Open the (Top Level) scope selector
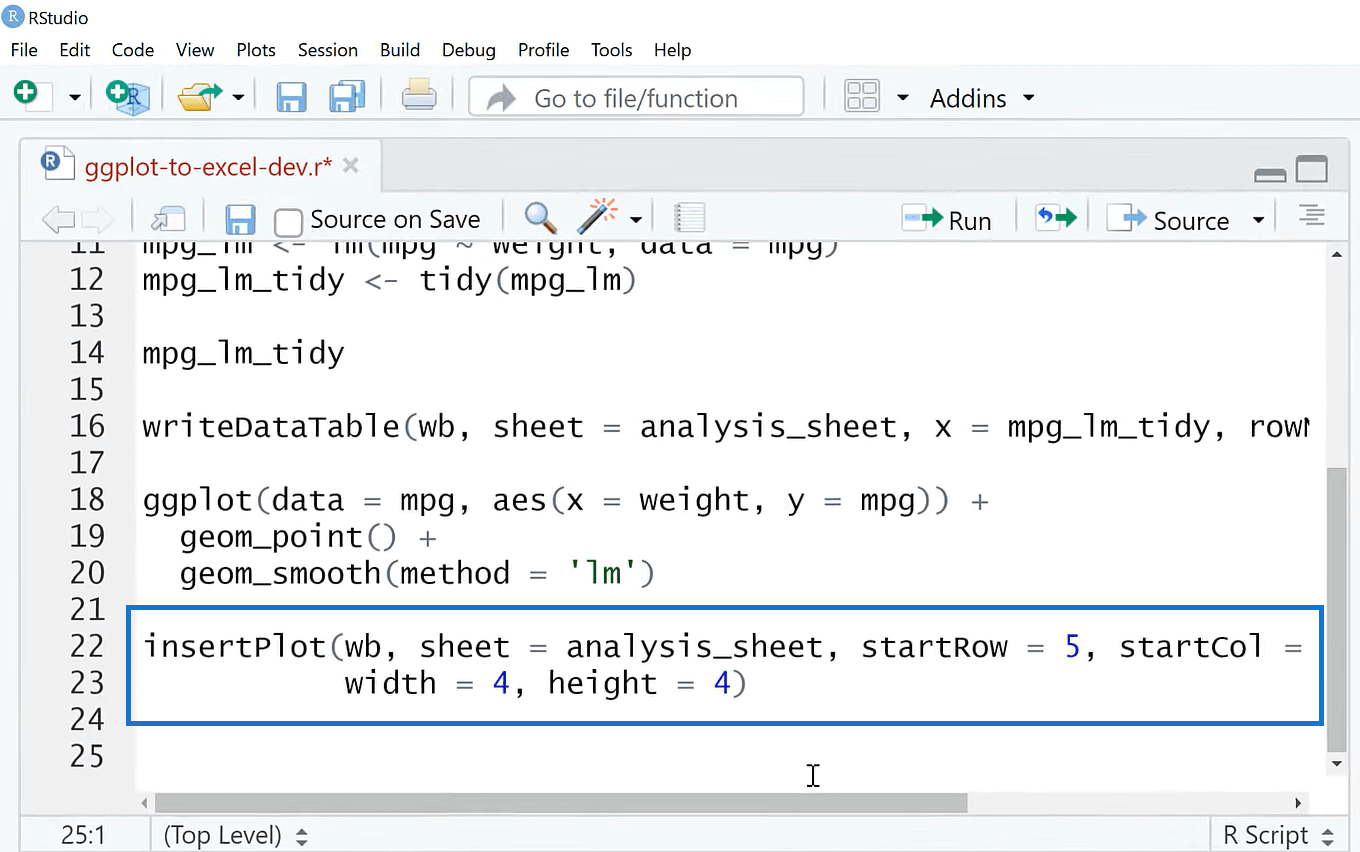Screen dimensions: 1360x852 point(236,835)
